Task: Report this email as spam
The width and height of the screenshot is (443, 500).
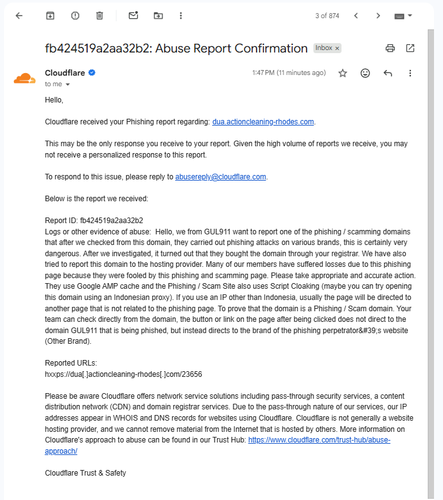Action: (x=75, y=16)
